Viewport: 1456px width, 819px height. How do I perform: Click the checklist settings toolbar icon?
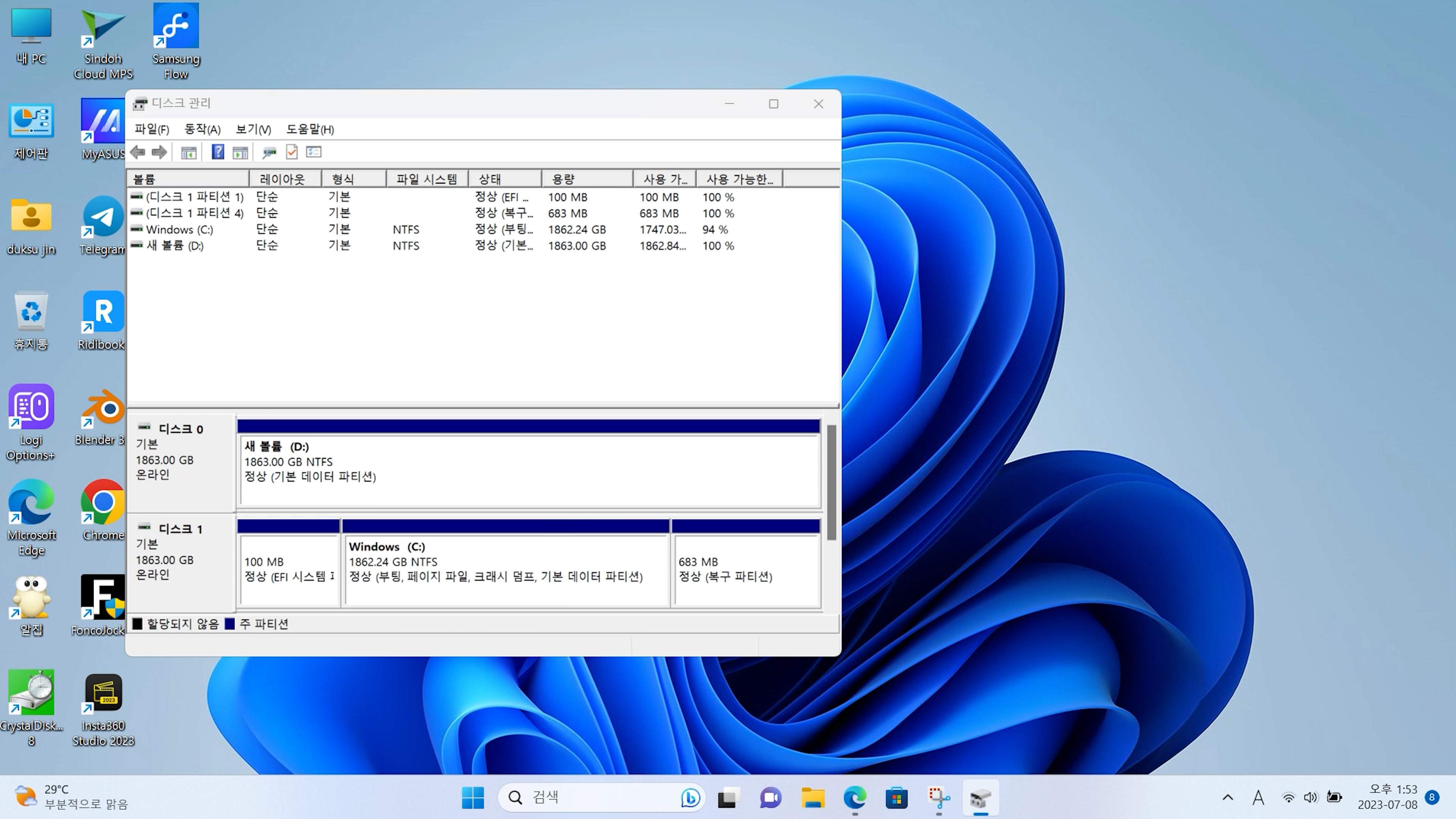[314, 152]
